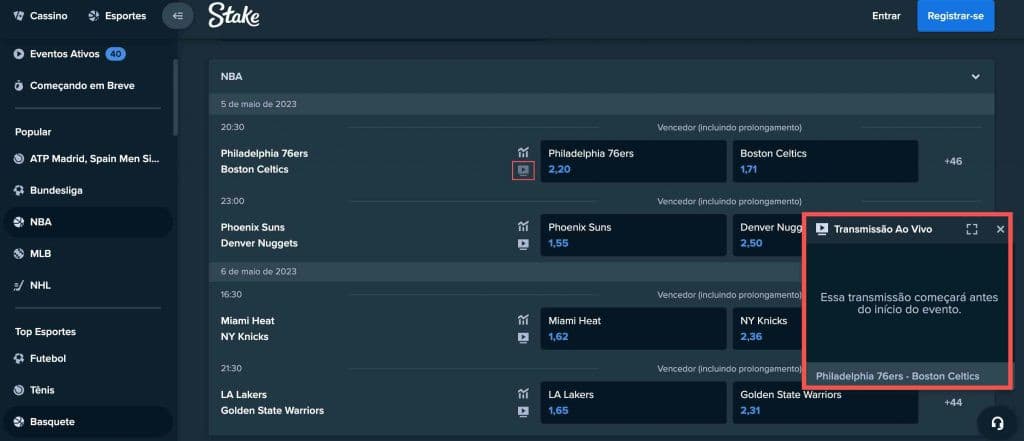Open live stream icon for Miami Heat match
This screenshot has width=1024, height=441.
(x=522, y=338)
